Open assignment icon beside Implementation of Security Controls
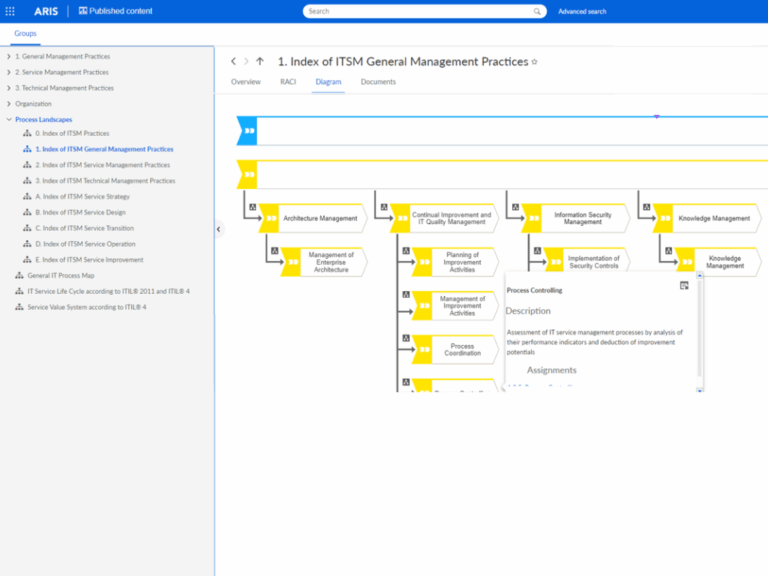 coord(537,251)
